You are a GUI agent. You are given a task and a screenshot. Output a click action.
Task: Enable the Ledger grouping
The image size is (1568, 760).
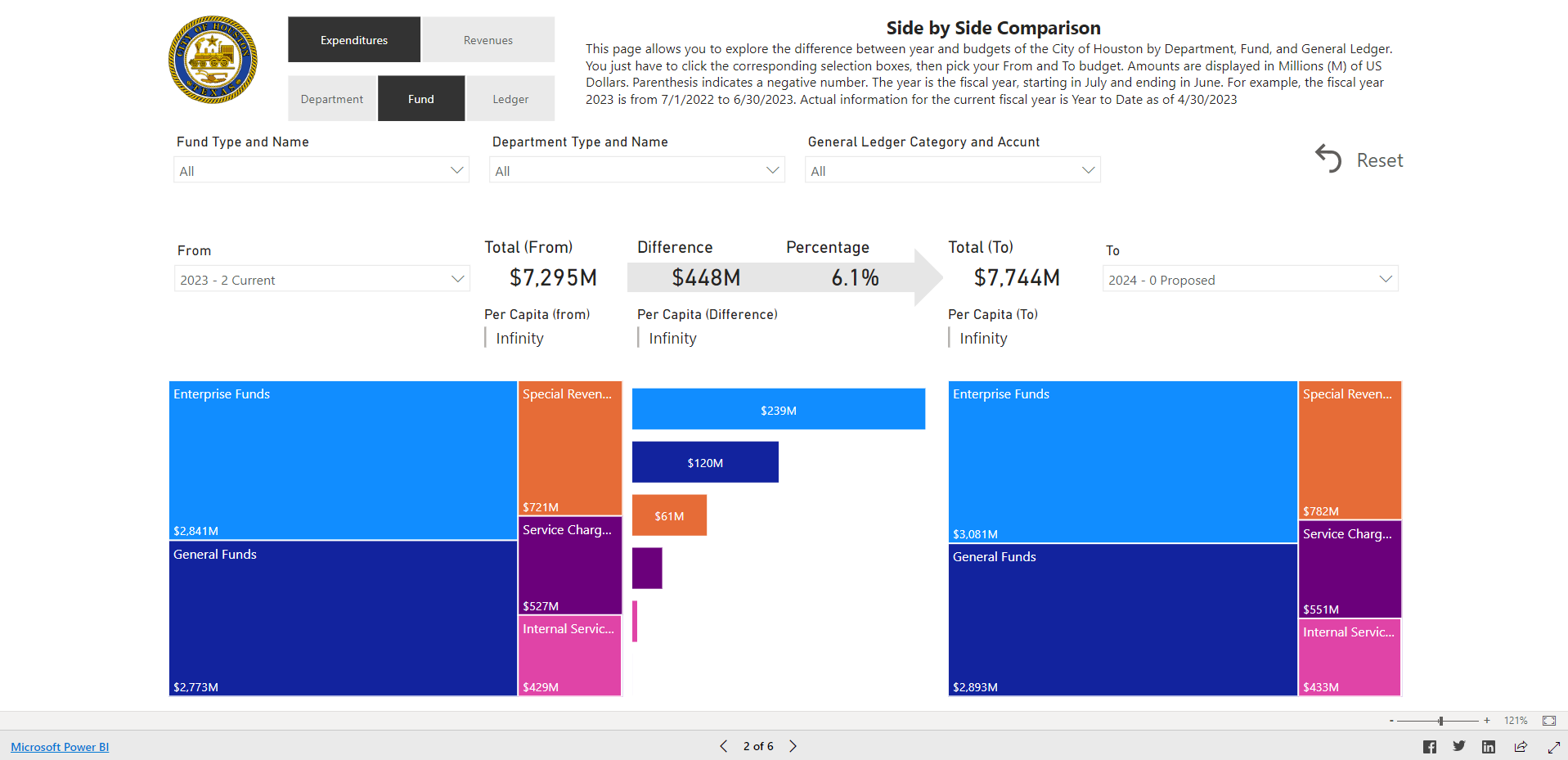click(510, 98)
